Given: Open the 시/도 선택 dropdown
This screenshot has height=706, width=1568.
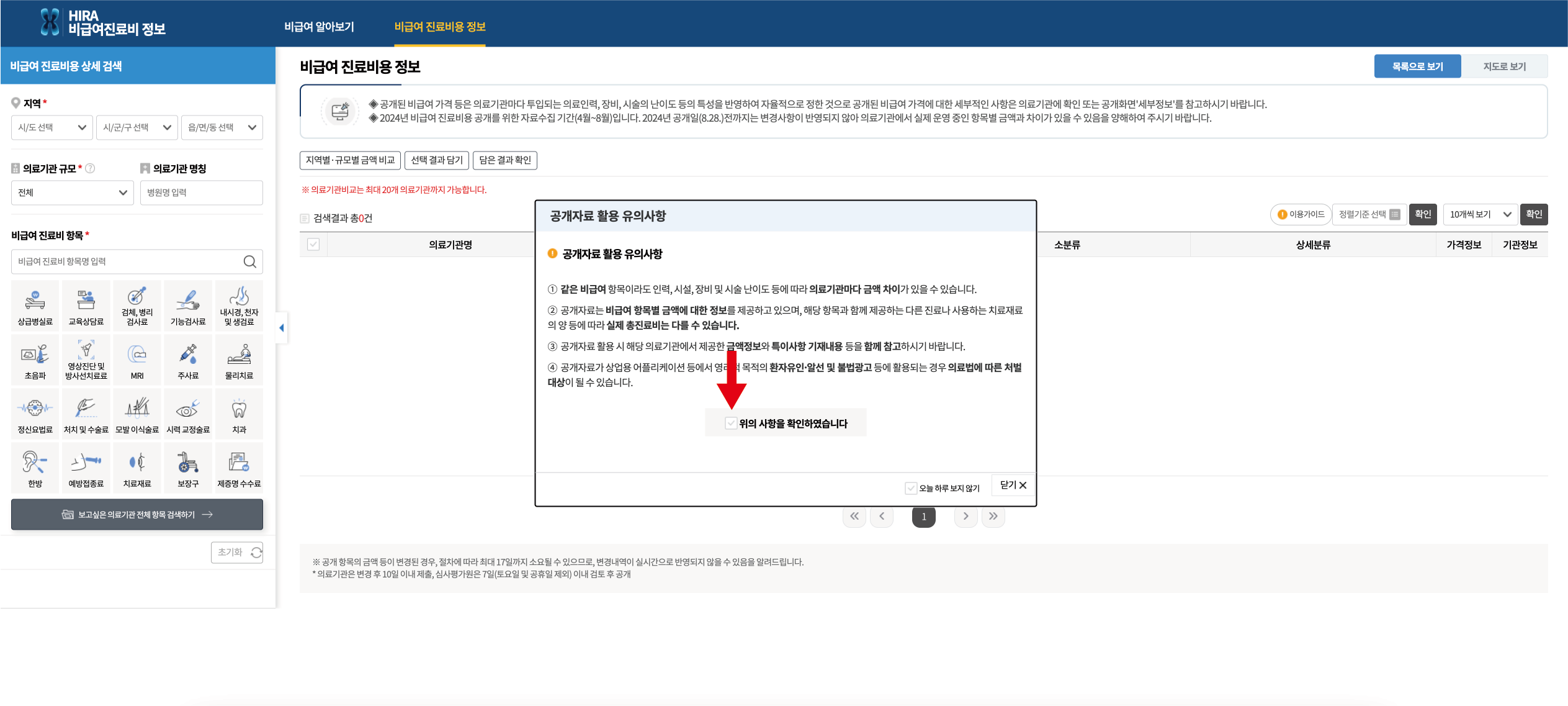Looking at the screenshot, I should click(52, 128).
